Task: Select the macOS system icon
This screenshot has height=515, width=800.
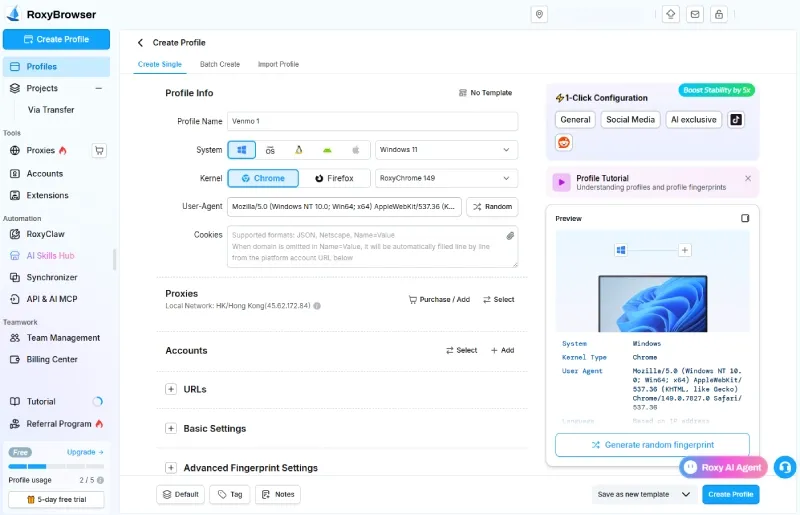Action: (270, 150)
